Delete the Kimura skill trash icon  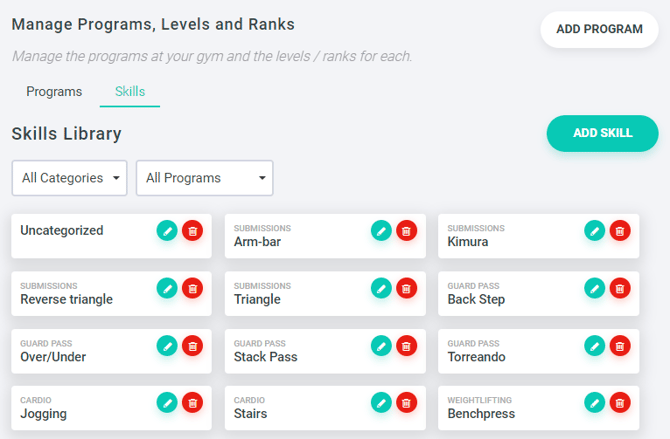click(620, 231)
